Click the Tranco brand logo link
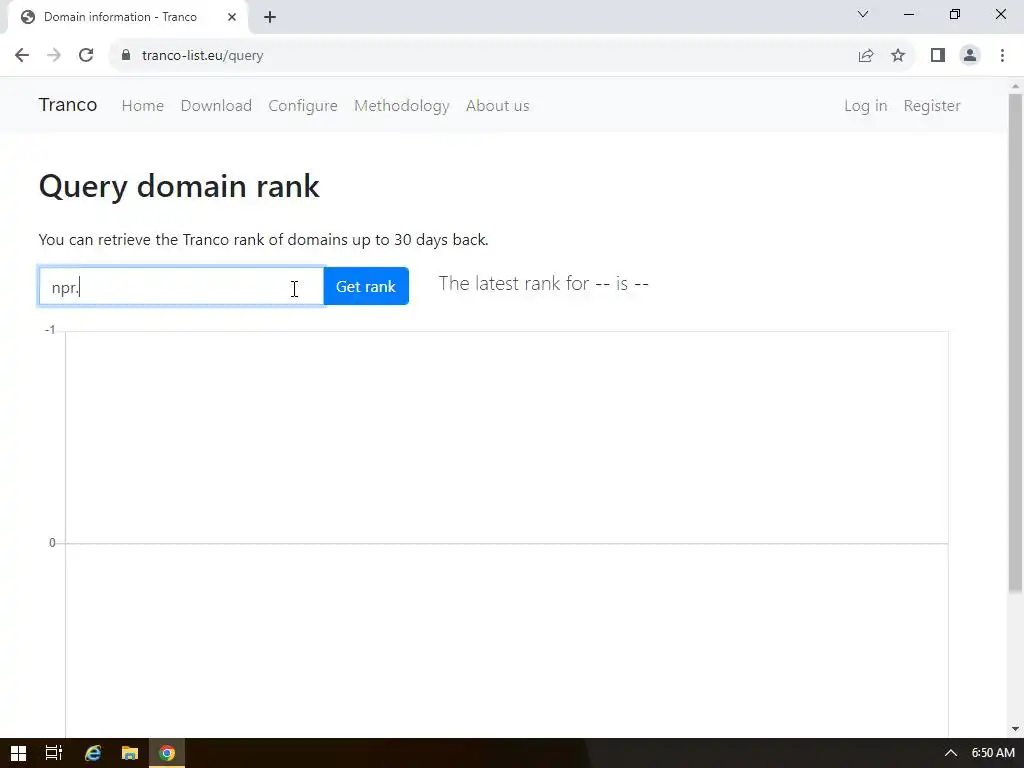Viewport: 1024px width, 768px height. tap(68, 105)
